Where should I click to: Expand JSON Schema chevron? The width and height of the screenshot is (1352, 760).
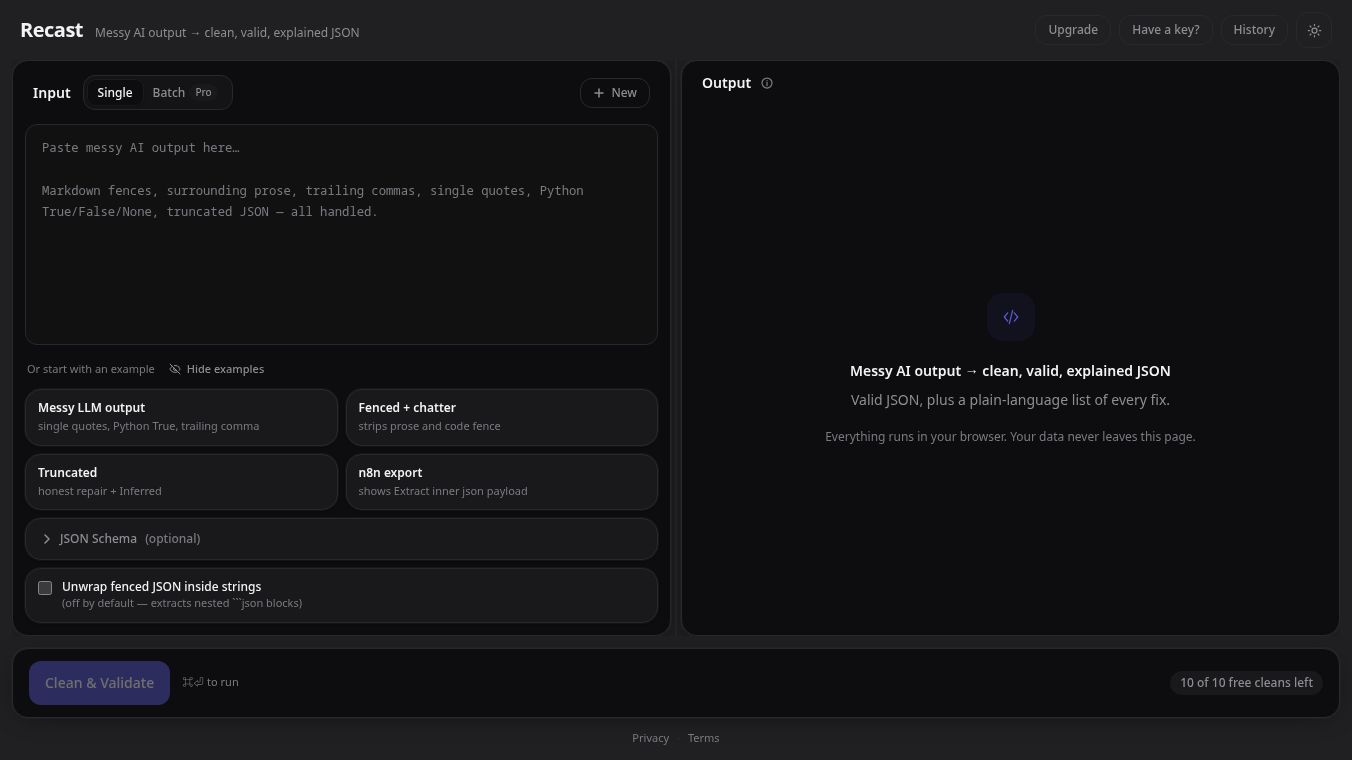46,539
